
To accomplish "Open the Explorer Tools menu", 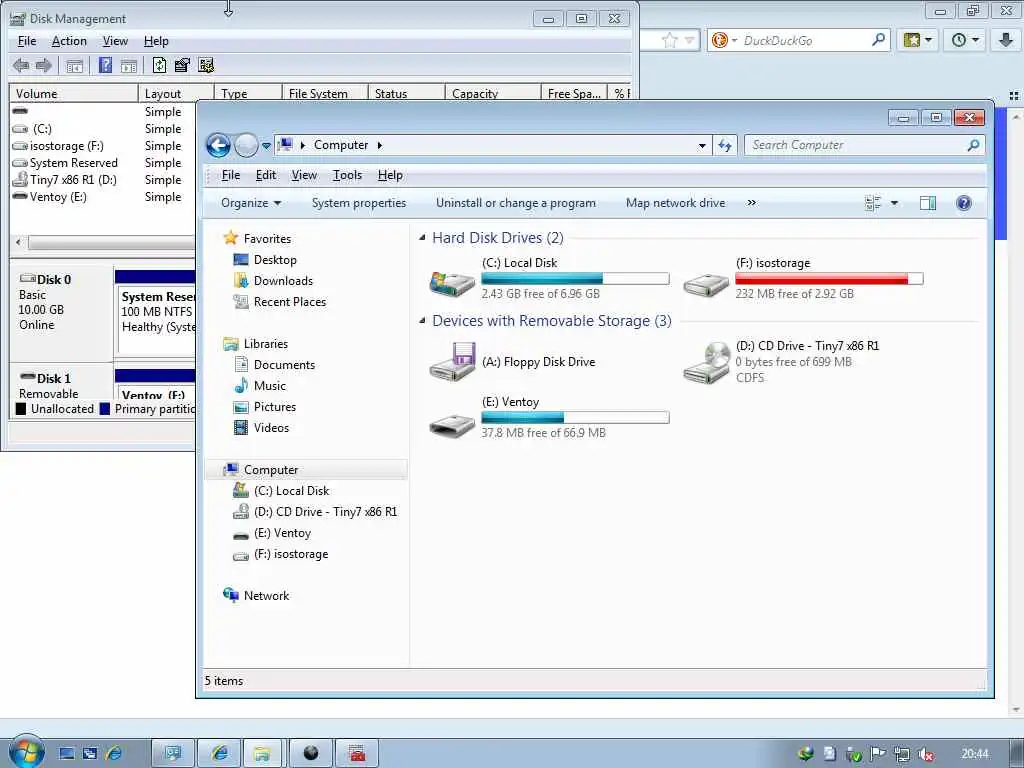I will click(347, 175).
